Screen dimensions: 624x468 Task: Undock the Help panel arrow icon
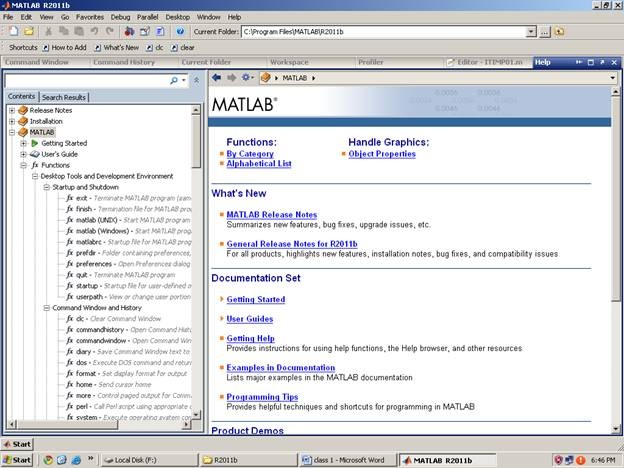(x=602, y=62)
